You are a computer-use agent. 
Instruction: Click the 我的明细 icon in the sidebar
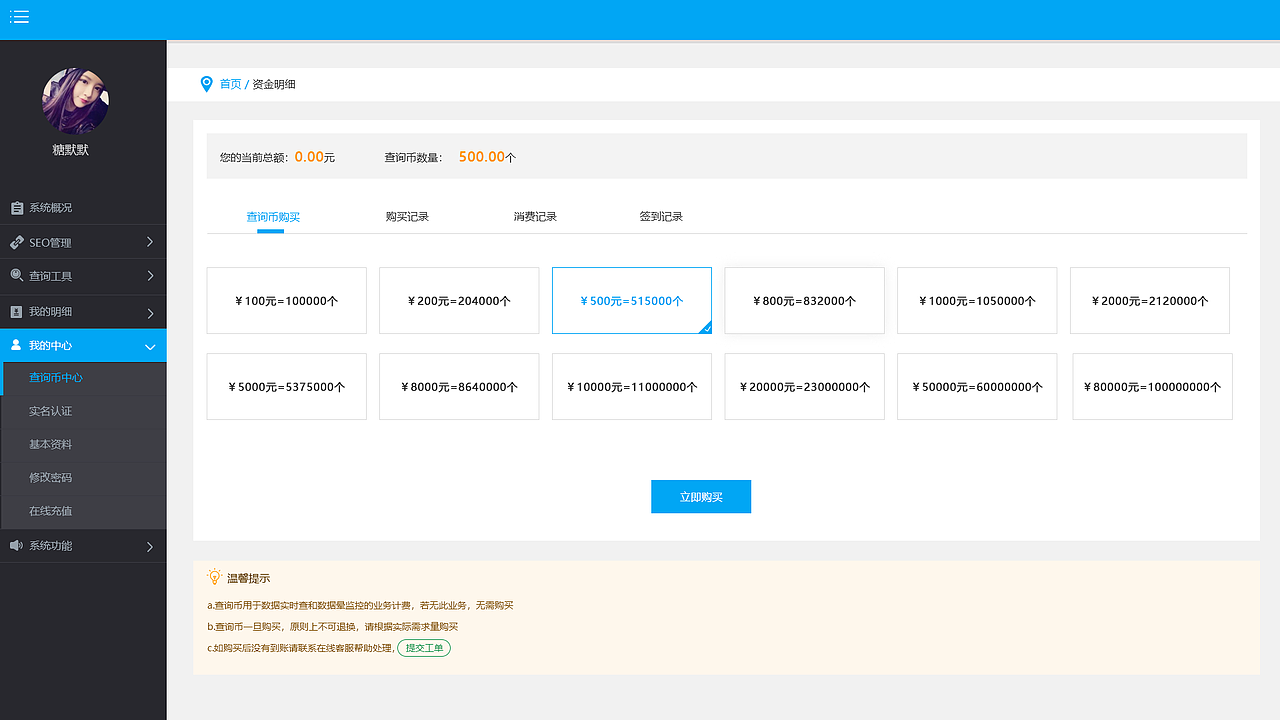[x=17, y=312]
